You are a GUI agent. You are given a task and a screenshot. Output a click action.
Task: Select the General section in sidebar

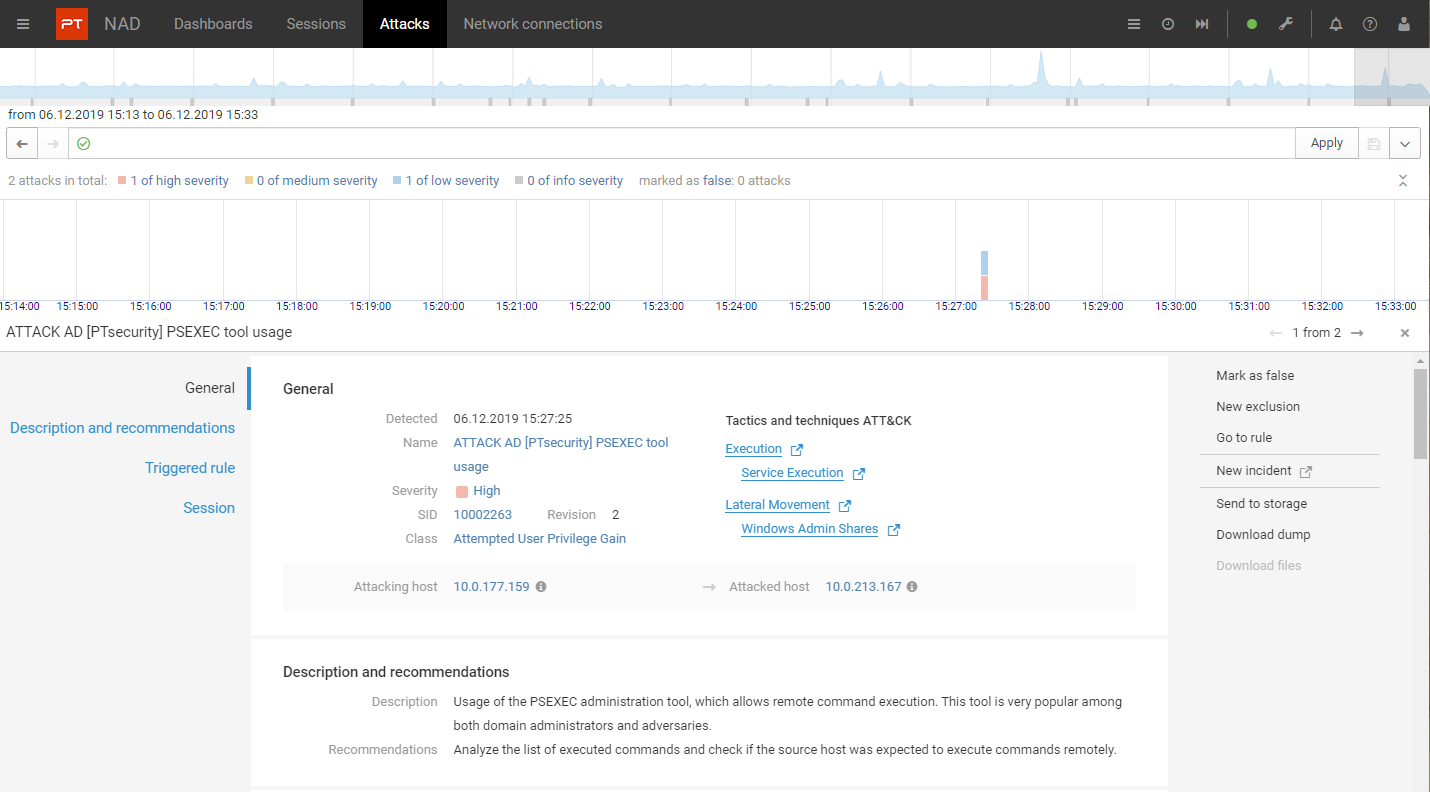click(x=210, y=388)
